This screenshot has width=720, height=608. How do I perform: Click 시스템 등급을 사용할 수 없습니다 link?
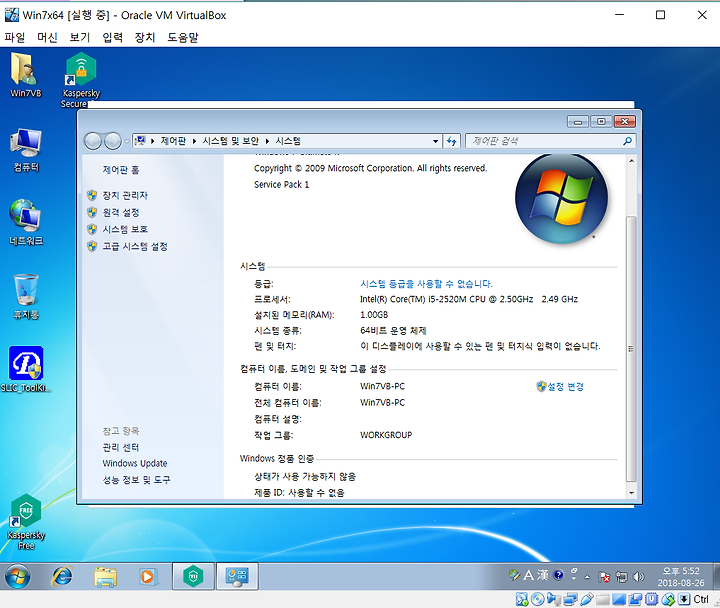tap(426, 284)
